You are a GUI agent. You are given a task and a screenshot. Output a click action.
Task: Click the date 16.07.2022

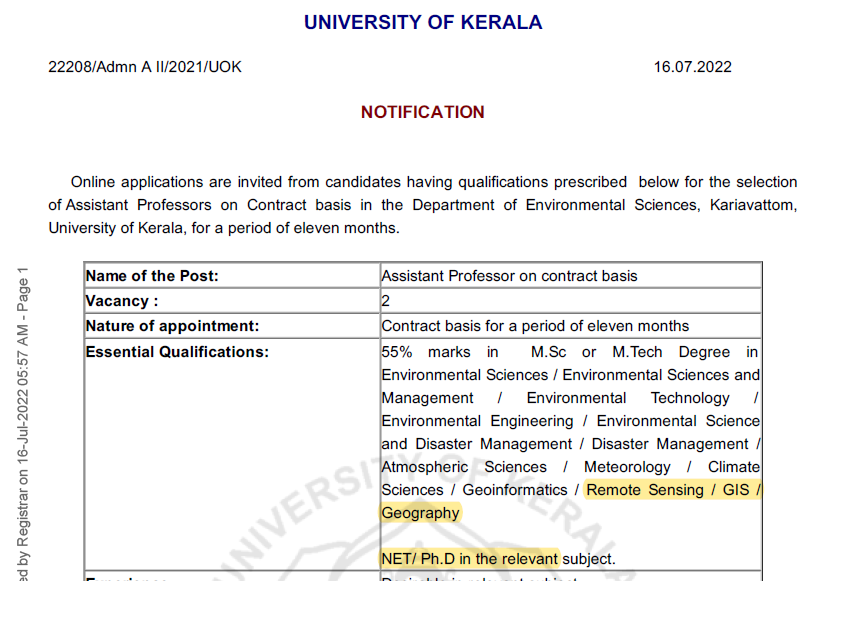(692, 67)
